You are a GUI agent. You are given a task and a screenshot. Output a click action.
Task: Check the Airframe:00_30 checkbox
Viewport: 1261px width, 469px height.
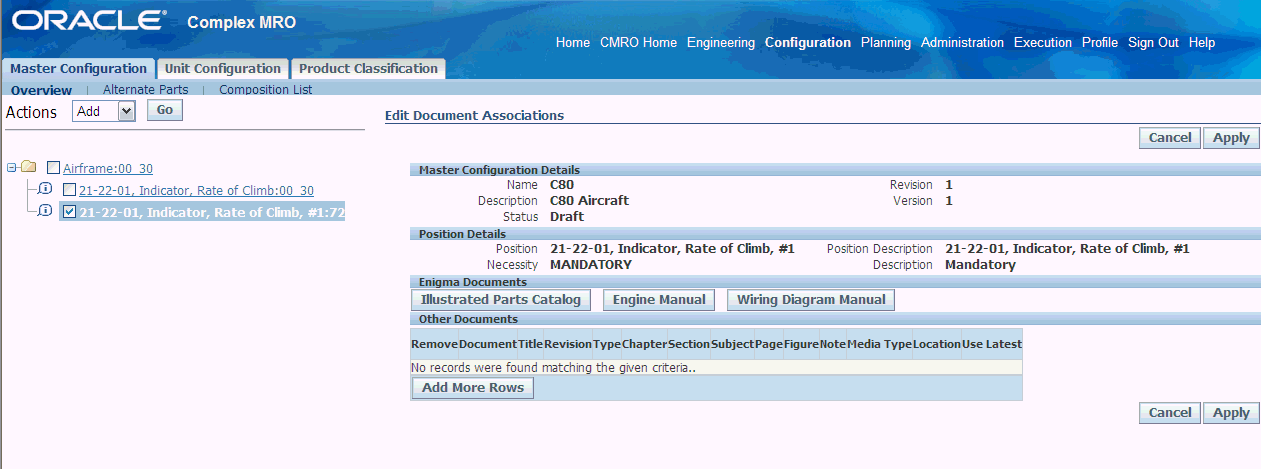(54, 168)
